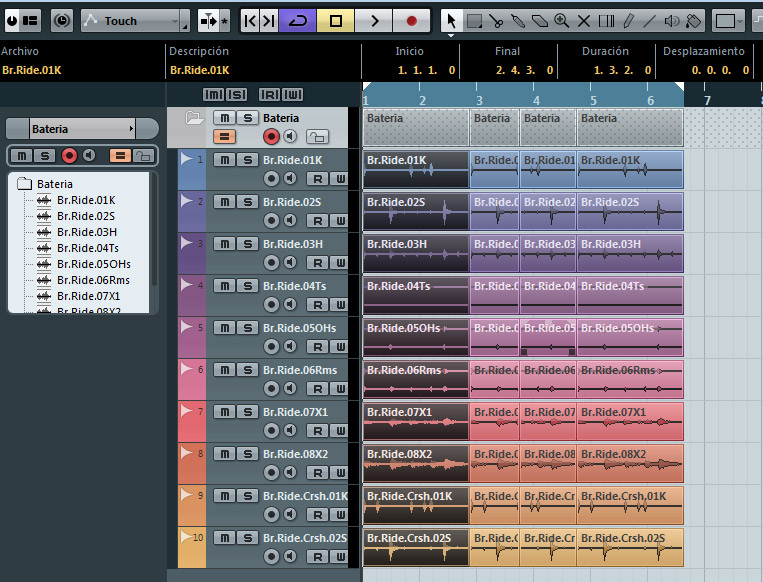Viewport: 763px width, 582px height.
Task: Go to next marker transport button
Action: click(x=269, y=21)
